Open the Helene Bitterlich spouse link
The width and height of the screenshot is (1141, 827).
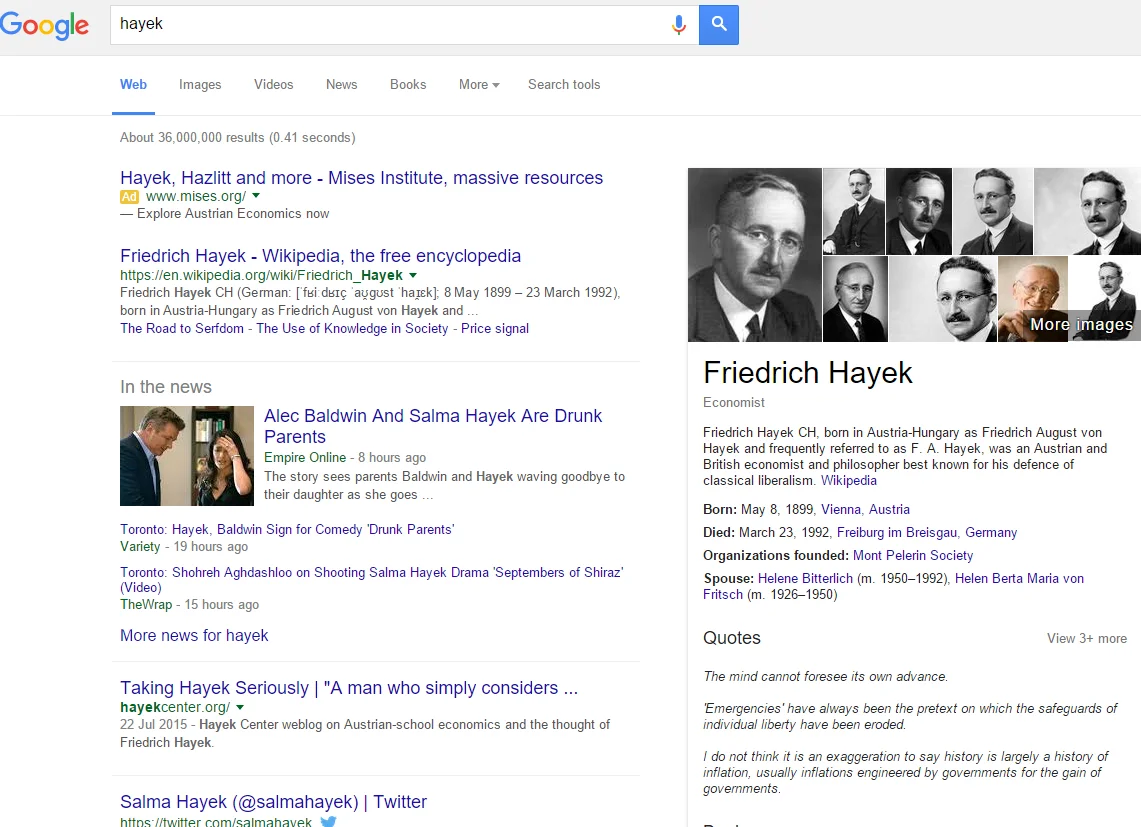pyautogui.click(x=805, y=579)
